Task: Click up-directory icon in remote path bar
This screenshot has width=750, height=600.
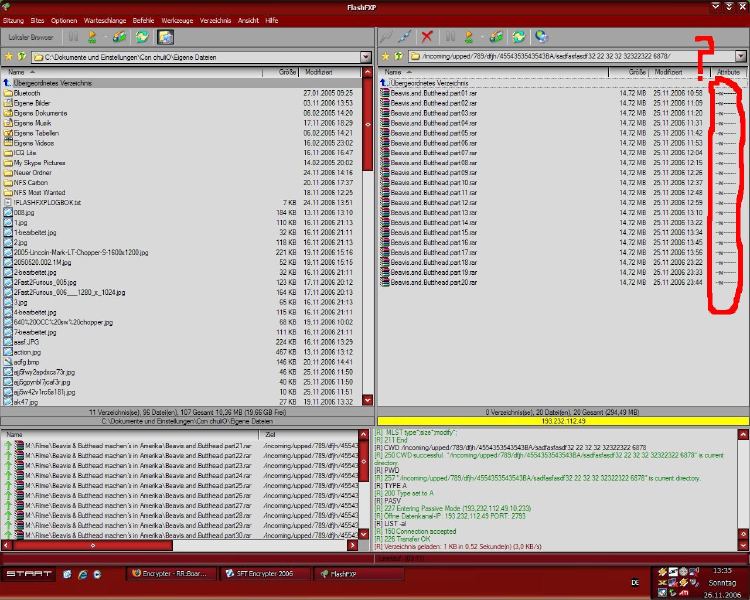Action: click(x=398, y=56)
